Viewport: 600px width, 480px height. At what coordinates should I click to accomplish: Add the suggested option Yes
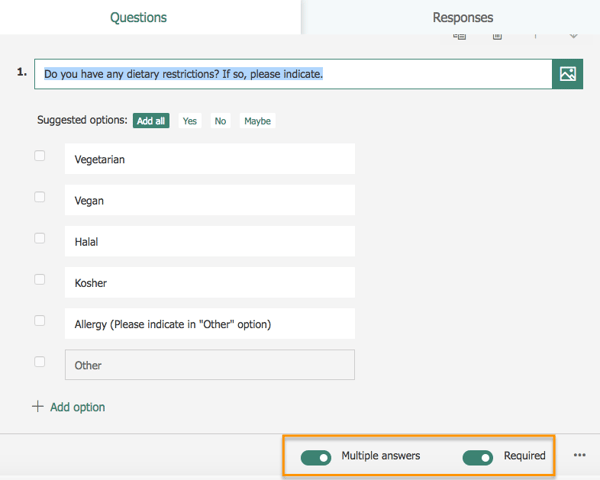click(x=190, y=121)
